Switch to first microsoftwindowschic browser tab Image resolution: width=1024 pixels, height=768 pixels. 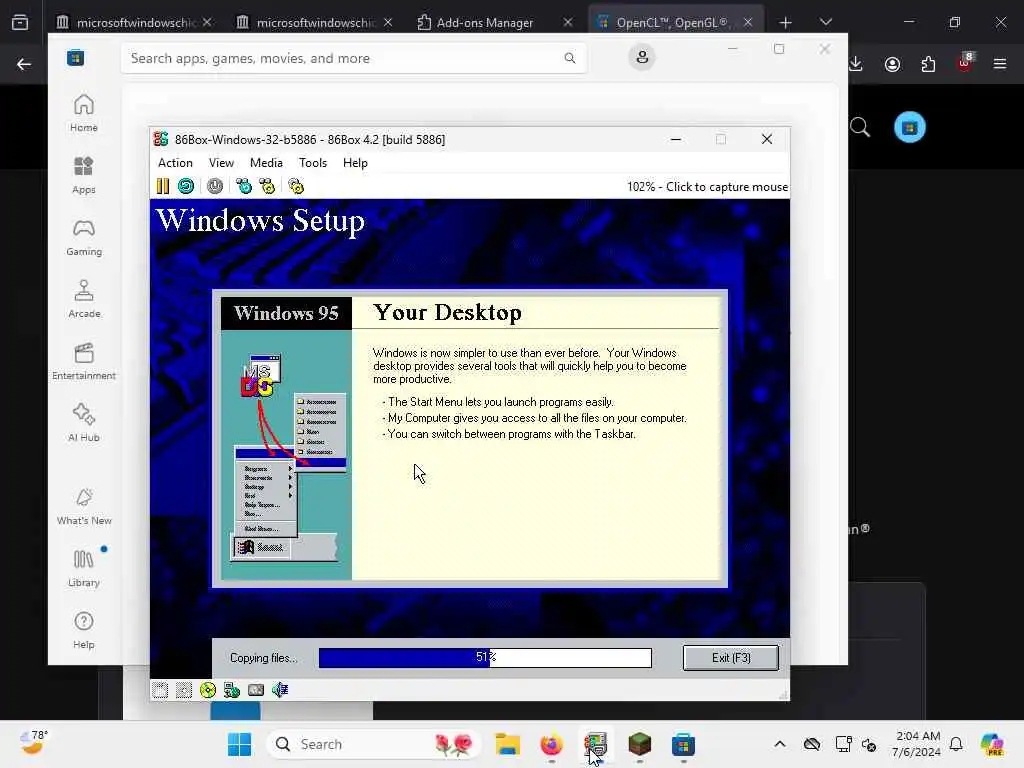click(x=134, y=22)
